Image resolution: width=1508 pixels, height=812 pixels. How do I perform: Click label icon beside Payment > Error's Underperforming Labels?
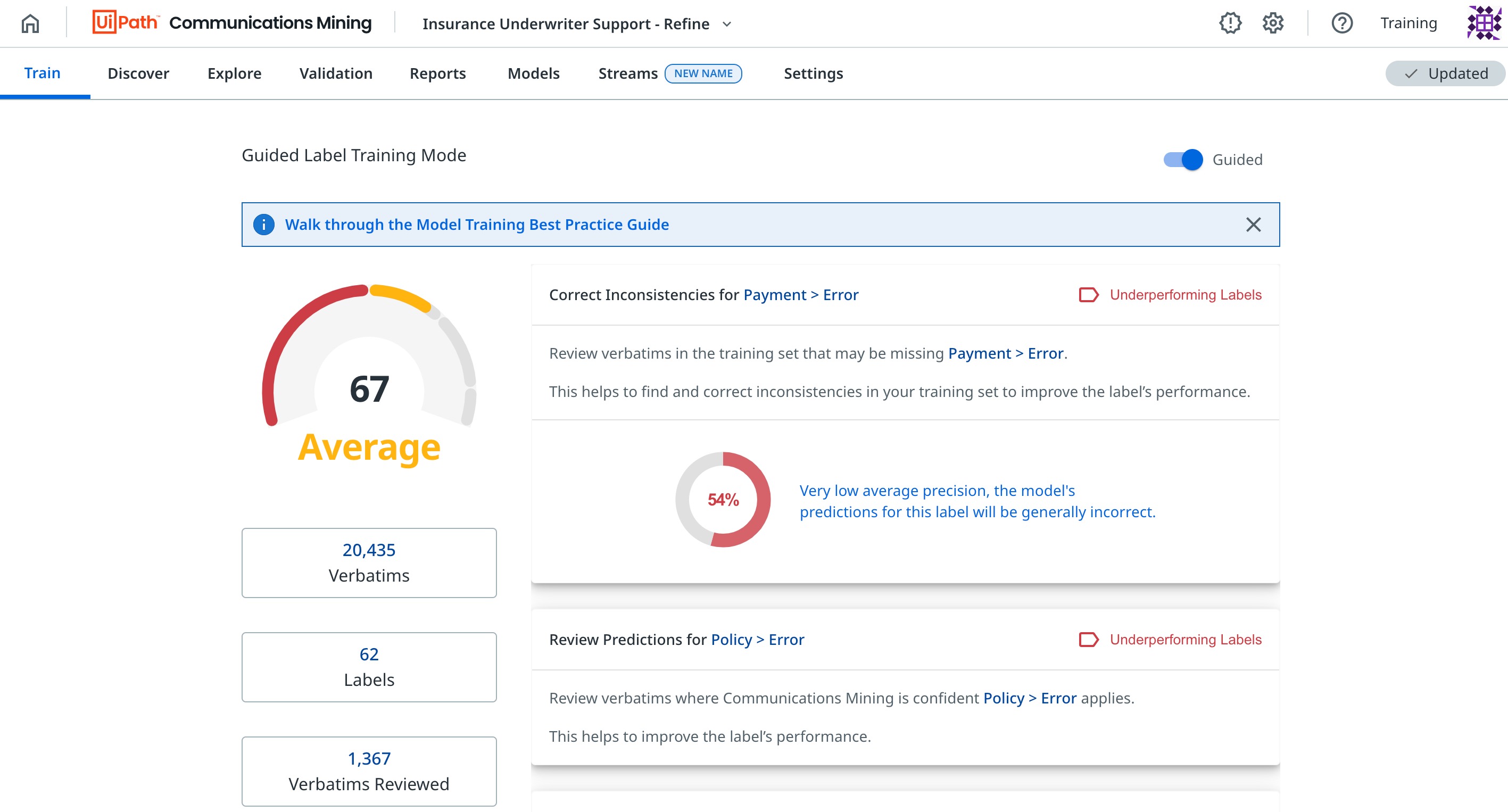(1088, 294)
